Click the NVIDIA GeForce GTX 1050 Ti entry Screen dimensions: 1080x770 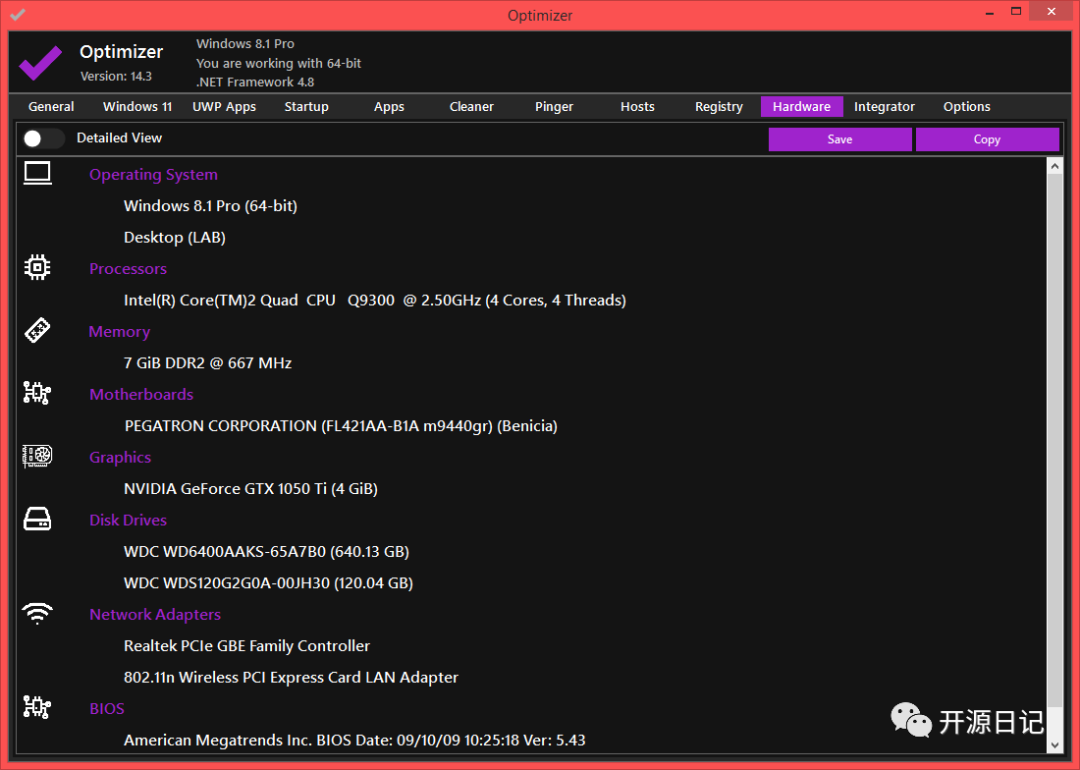(251, 489)
